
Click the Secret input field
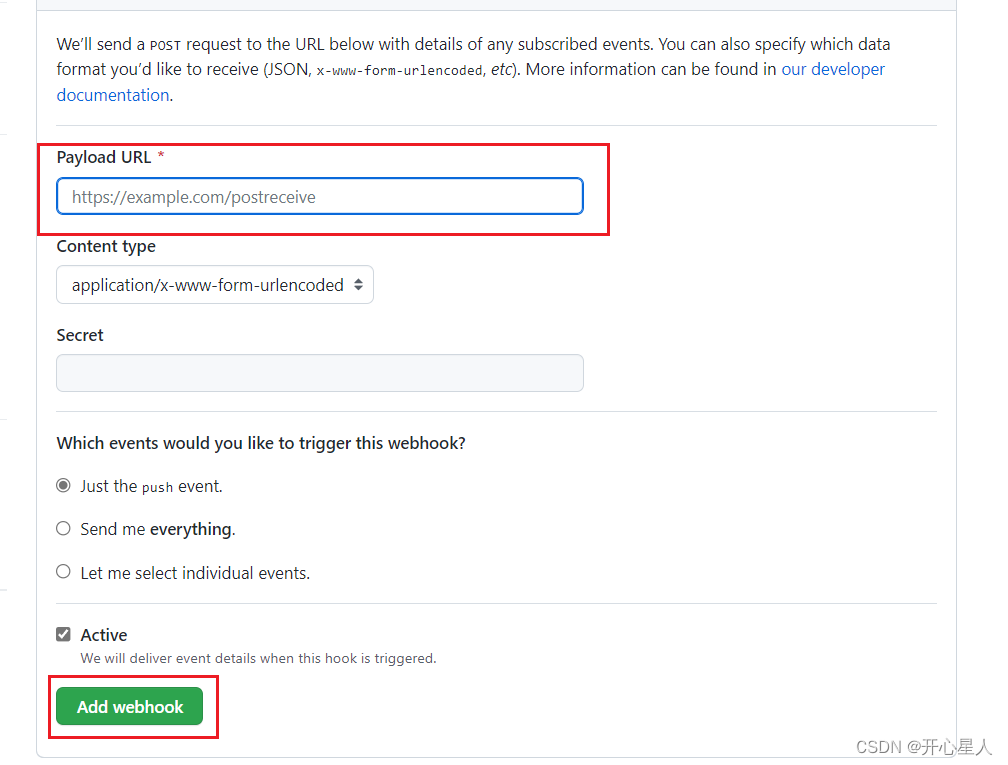point(320,373)
